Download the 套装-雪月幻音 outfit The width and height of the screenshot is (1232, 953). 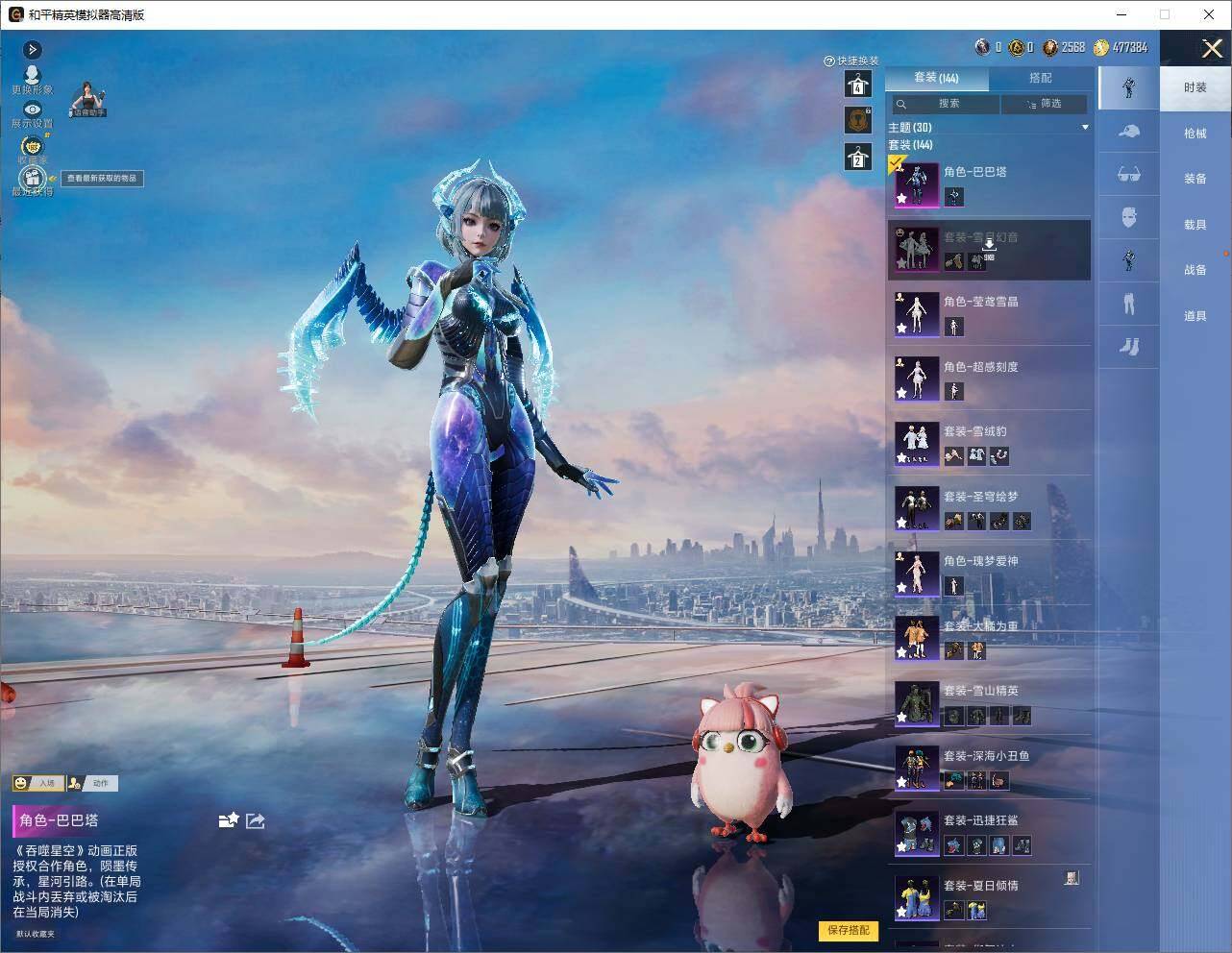click(x=989, y=250)
